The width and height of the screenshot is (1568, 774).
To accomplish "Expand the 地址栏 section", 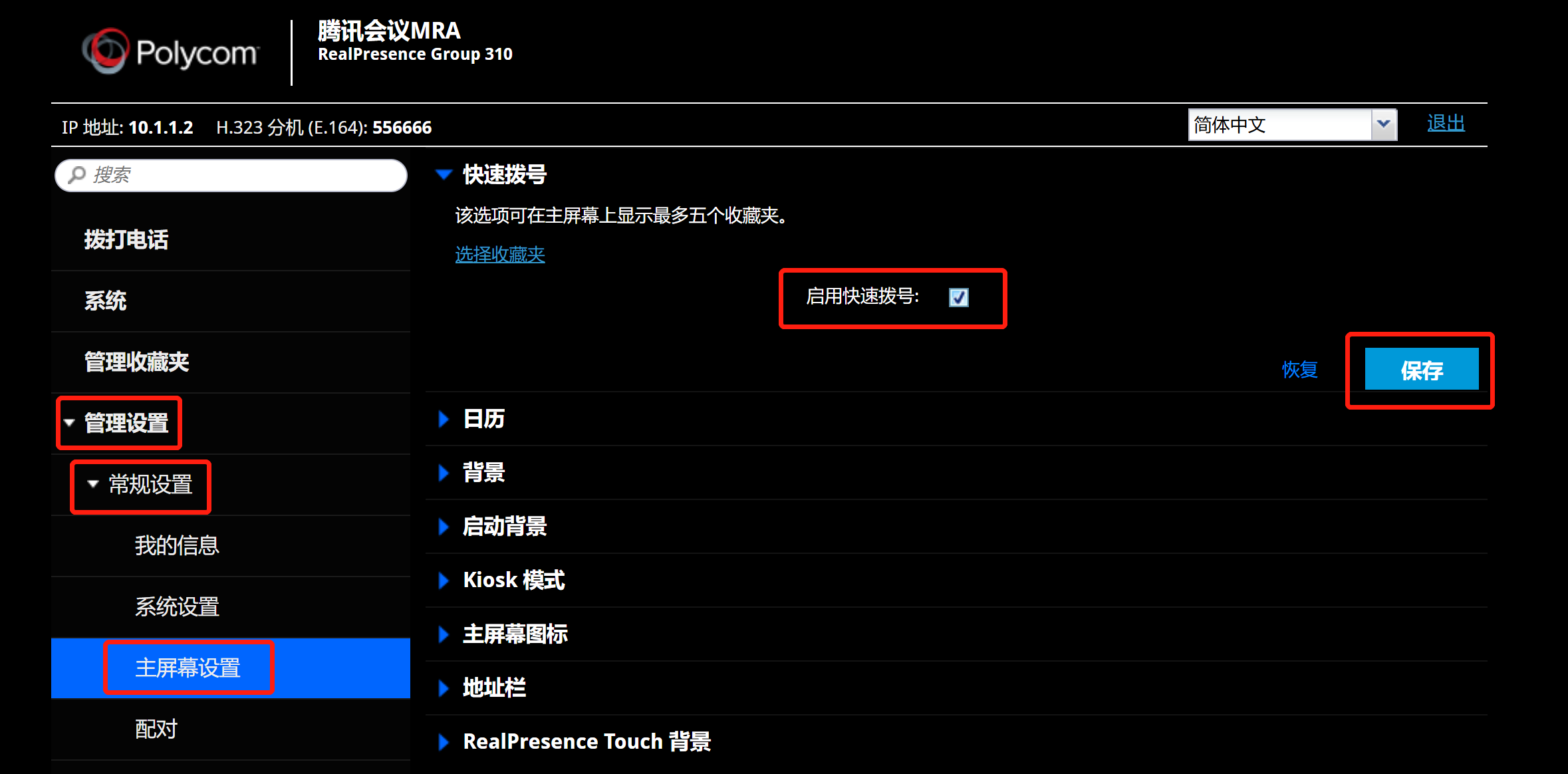I will click(493, 688).
